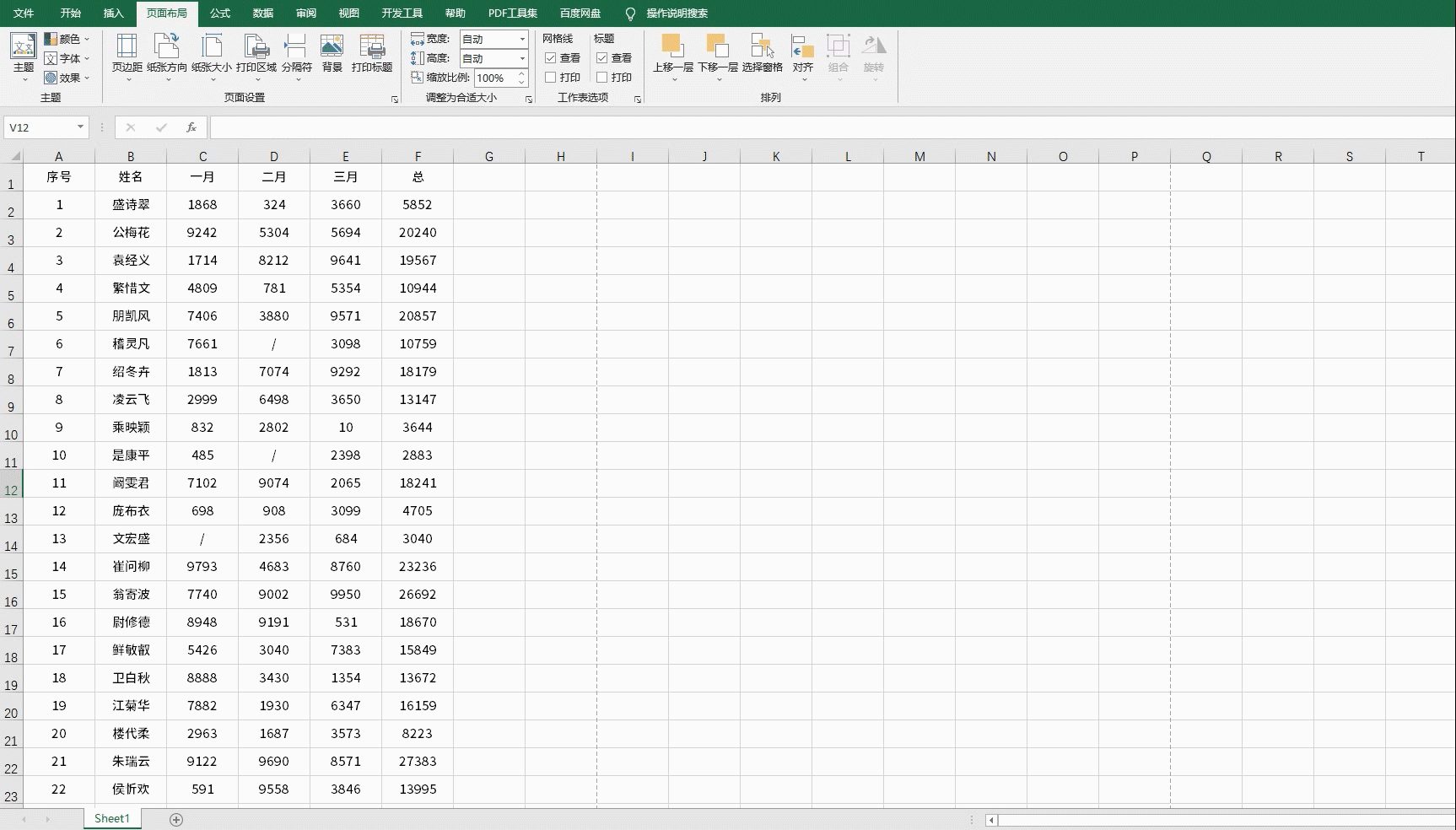This screenshot has height=830, width=1456.
Task: Click the 纸张大小 paper size icon
Action: pyautogui.click(x=212, y=46)
